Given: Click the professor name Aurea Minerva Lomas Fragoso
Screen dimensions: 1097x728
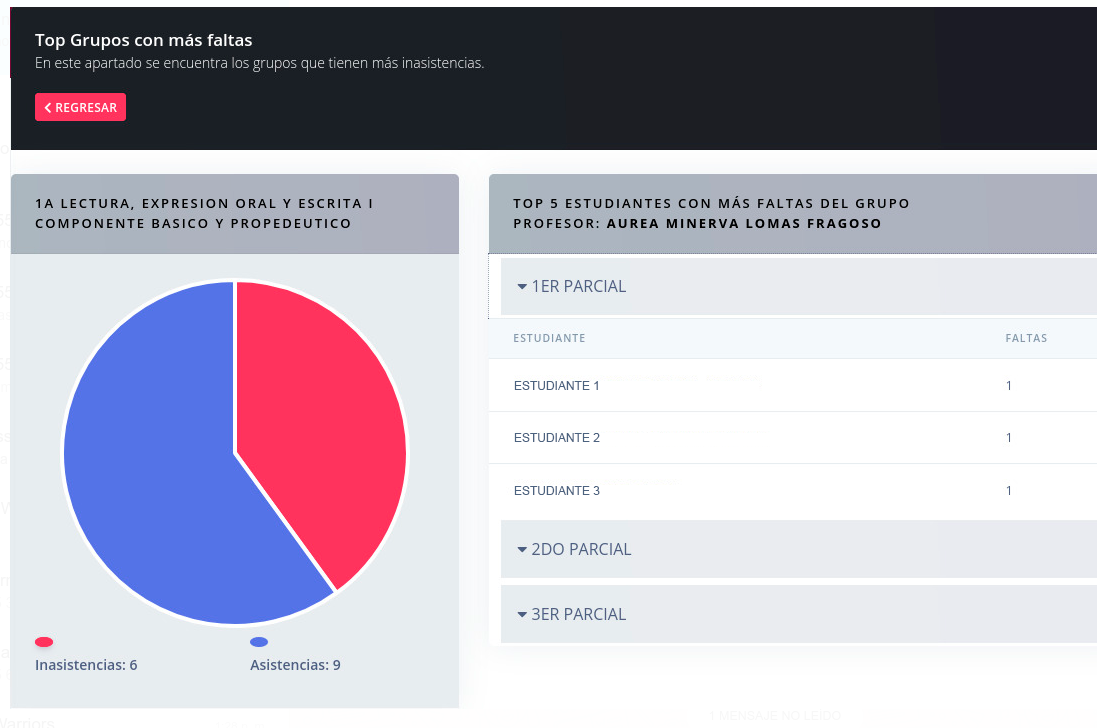Looking at the screenshot, I should pyautogui.click(x=744, y=224).
